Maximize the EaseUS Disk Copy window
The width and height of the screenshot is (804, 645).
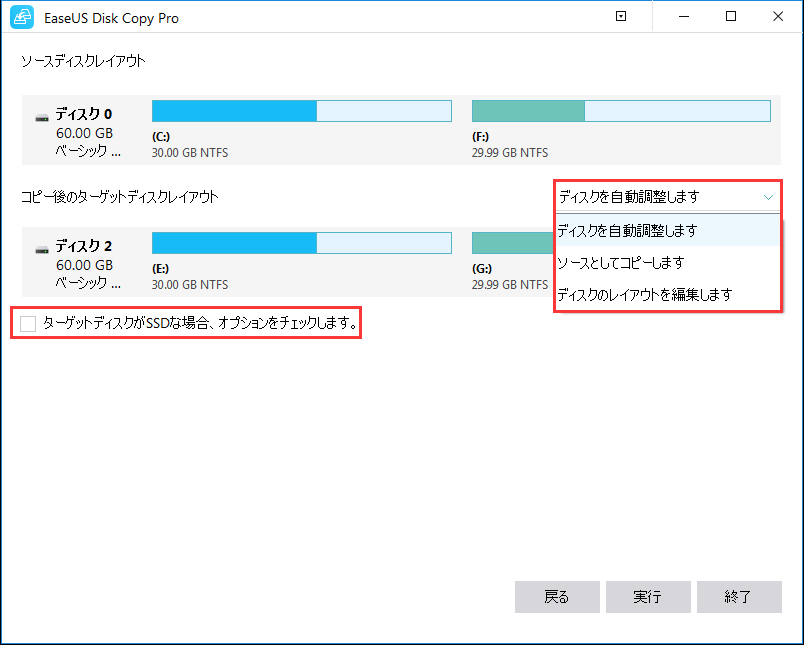coord(732,16)
